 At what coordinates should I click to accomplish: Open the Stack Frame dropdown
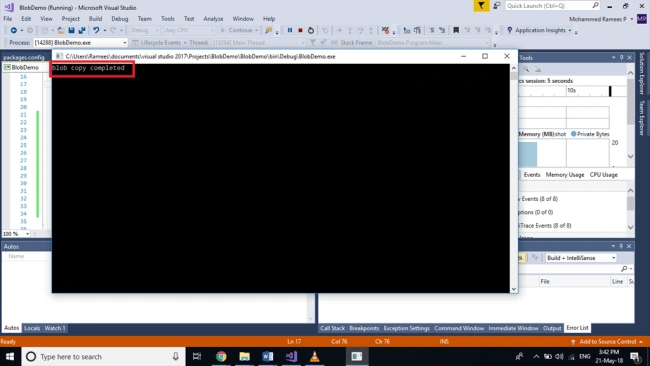pos(433,43)
